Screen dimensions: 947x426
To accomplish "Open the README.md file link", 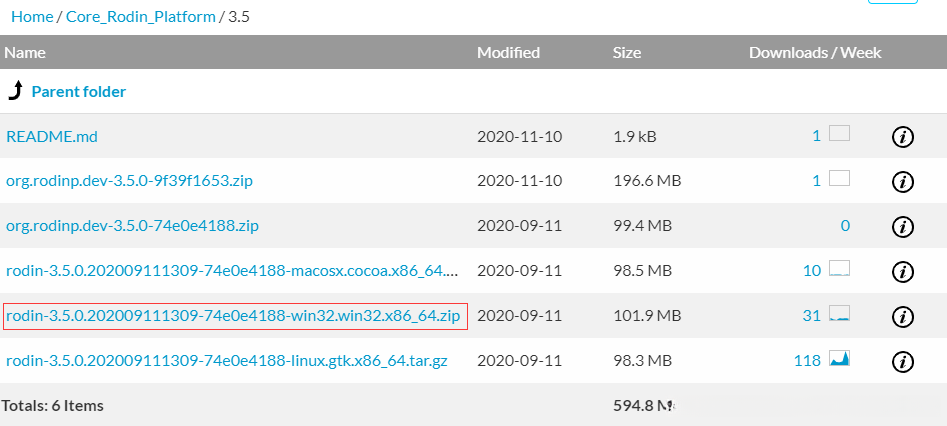I will click(x=52, y=136).
